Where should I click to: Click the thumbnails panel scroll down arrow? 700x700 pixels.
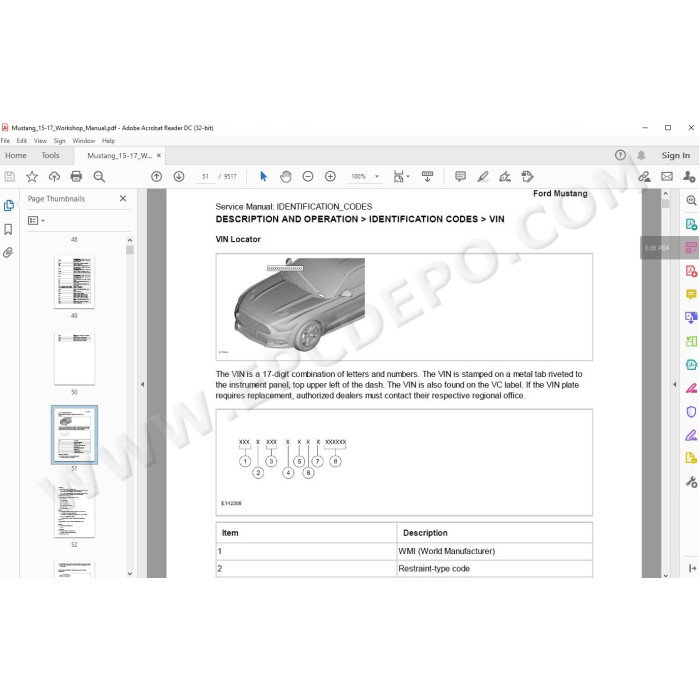coord(130,574)
